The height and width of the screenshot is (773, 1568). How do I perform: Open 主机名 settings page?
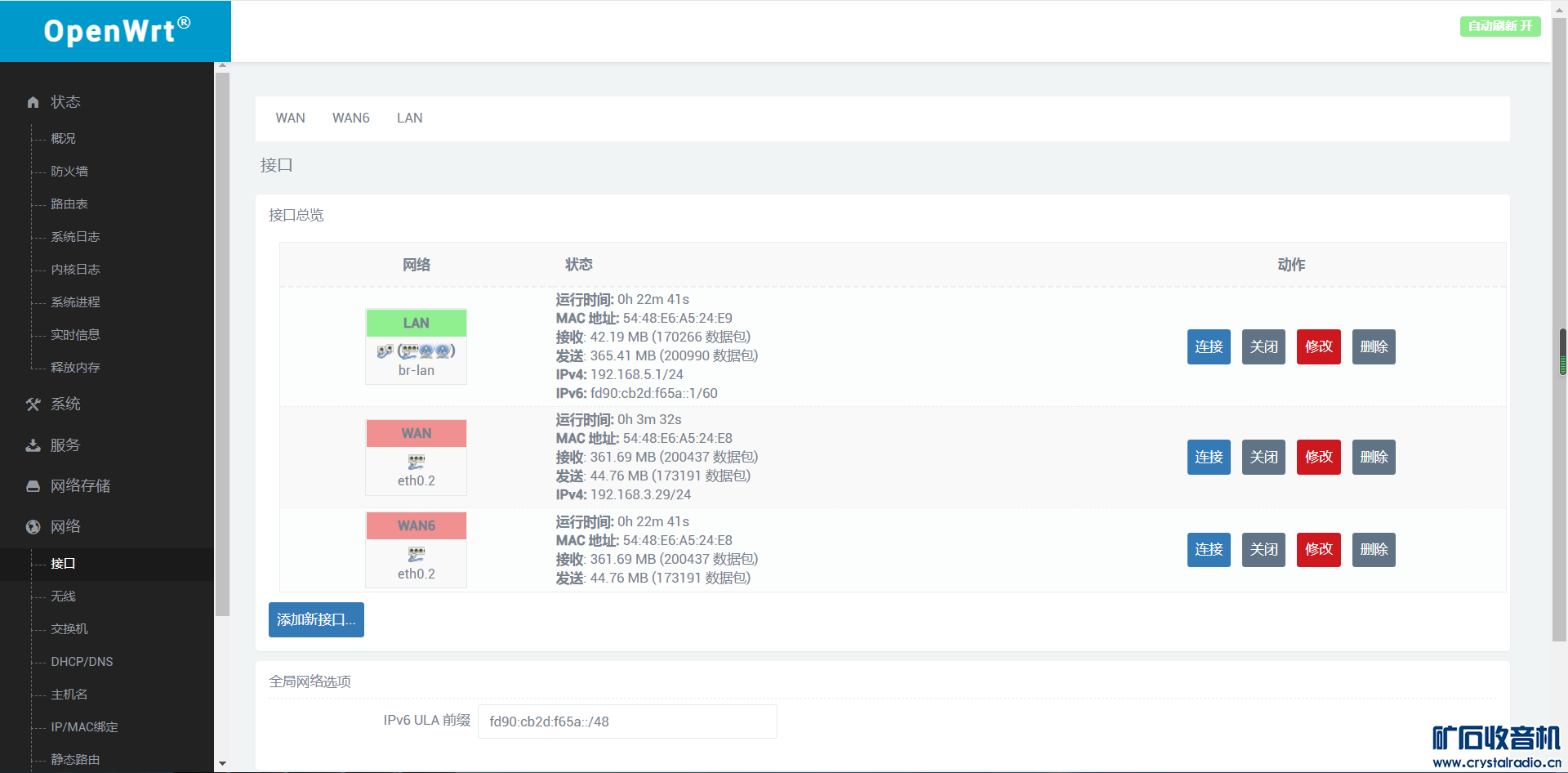coord(69,695)
